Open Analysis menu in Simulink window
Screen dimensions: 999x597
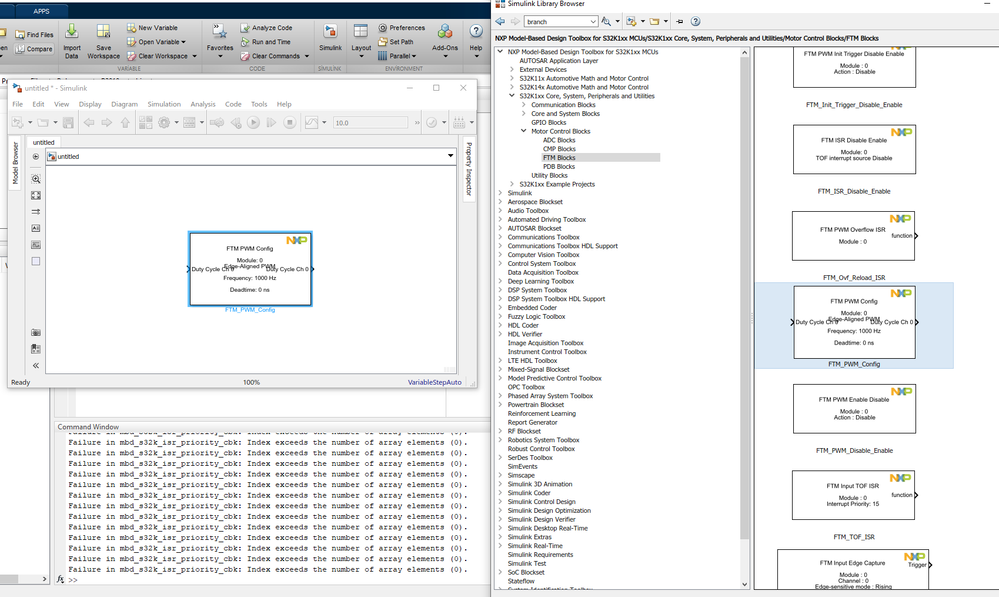click(x=203, y=104)
